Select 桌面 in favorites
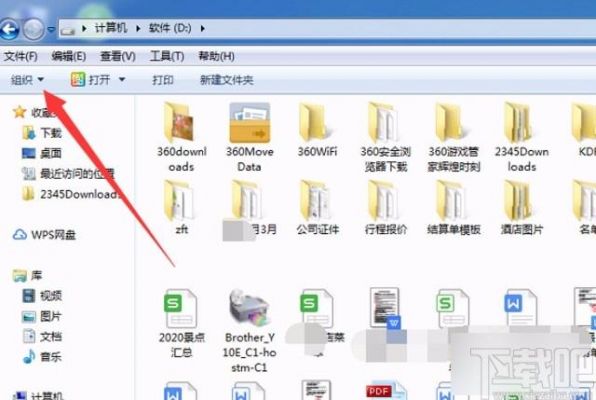 click(42, 153)
